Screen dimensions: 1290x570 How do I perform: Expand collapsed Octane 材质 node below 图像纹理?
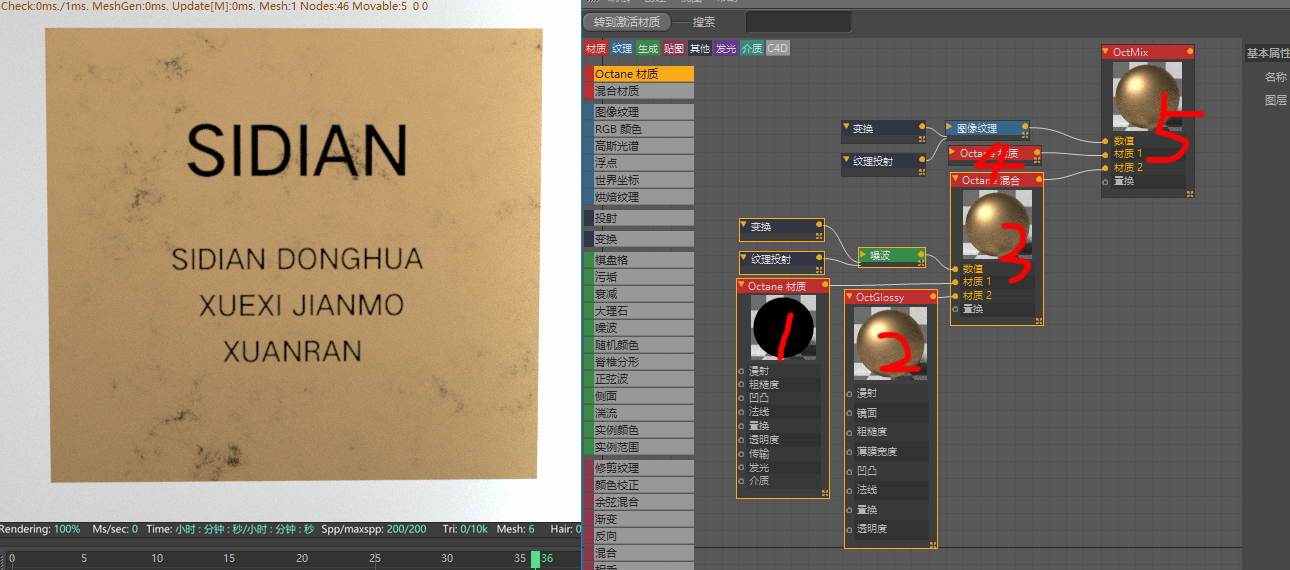click(953, 153)
